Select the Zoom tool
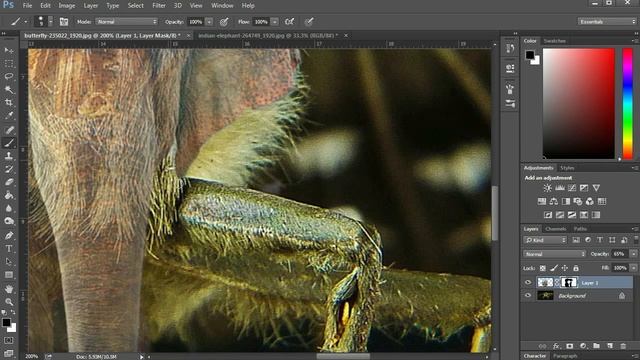Viewport: 640px width, 360px height. [9, 302]
